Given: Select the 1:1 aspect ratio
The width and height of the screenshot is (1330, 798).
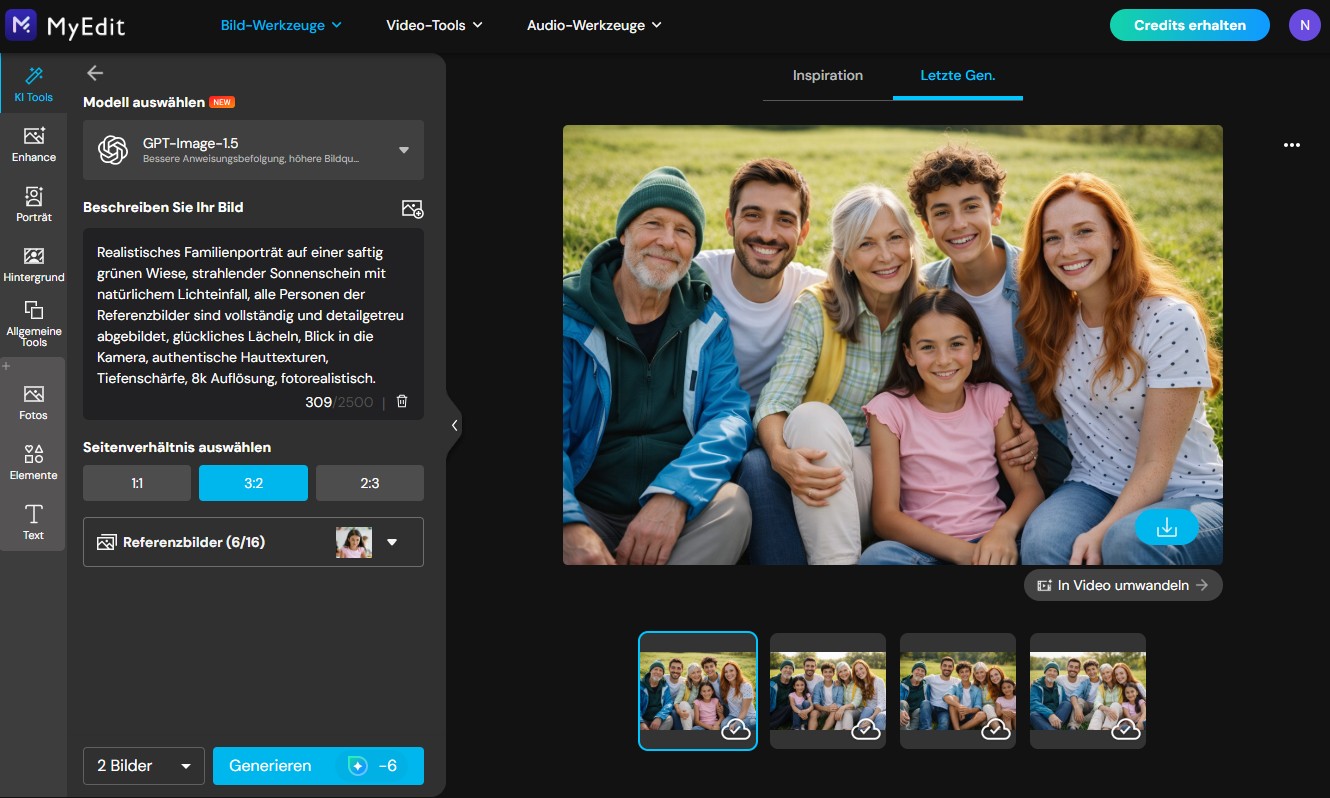Looking at the screenshot, I should point(137,482).
